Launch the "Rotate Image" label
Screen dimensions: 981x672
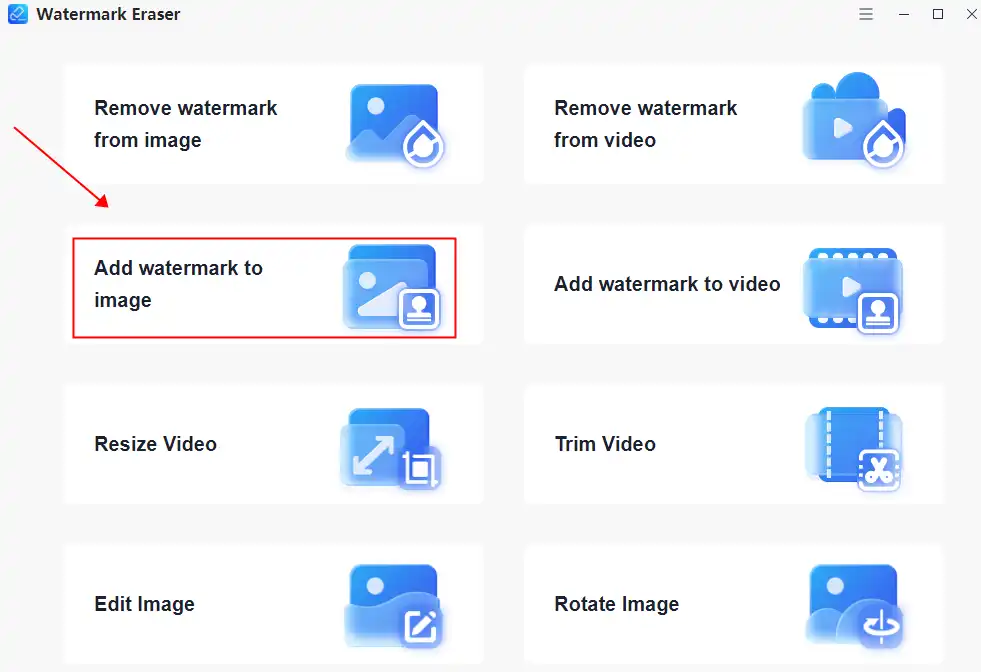pos(616,604)
